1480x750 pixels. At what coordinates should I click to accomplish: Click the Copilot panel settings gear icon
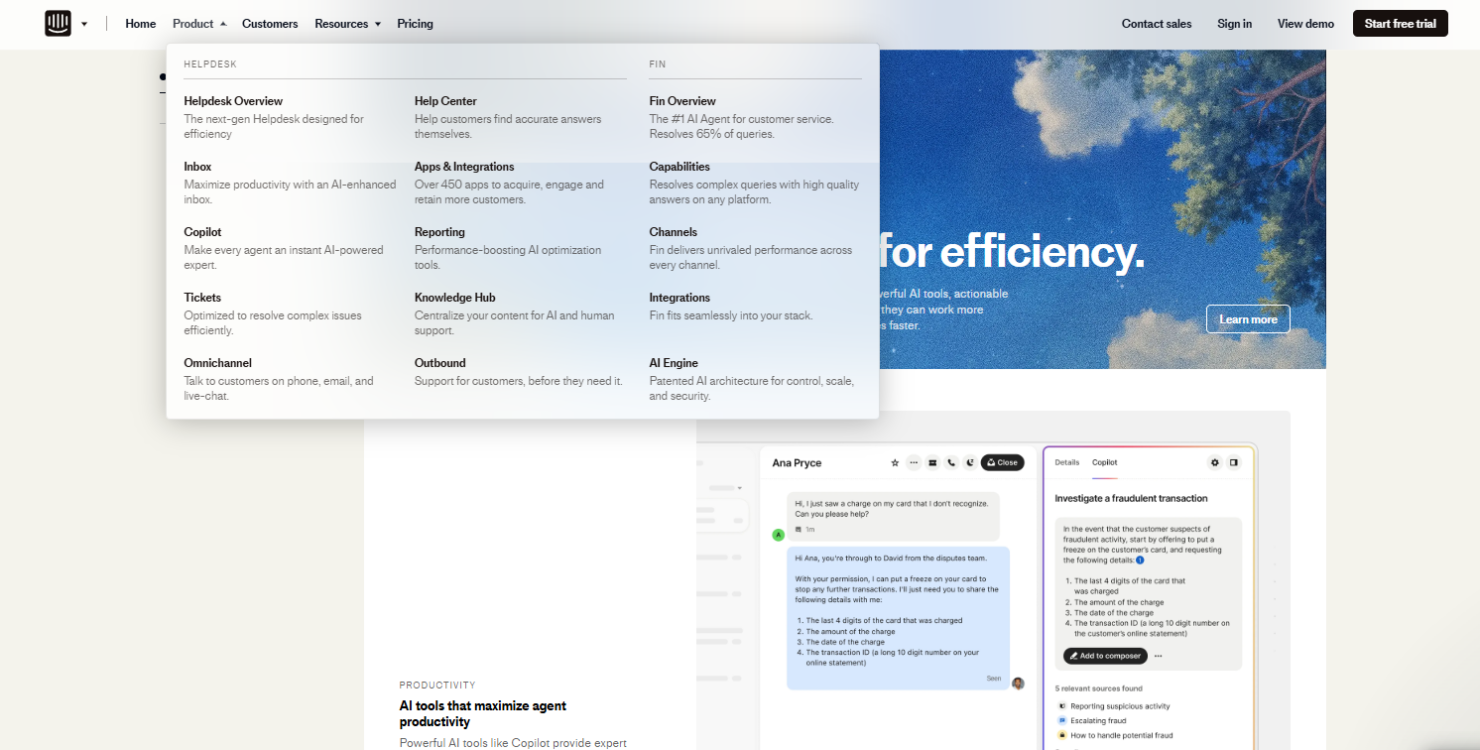(x=1215, y=462)
